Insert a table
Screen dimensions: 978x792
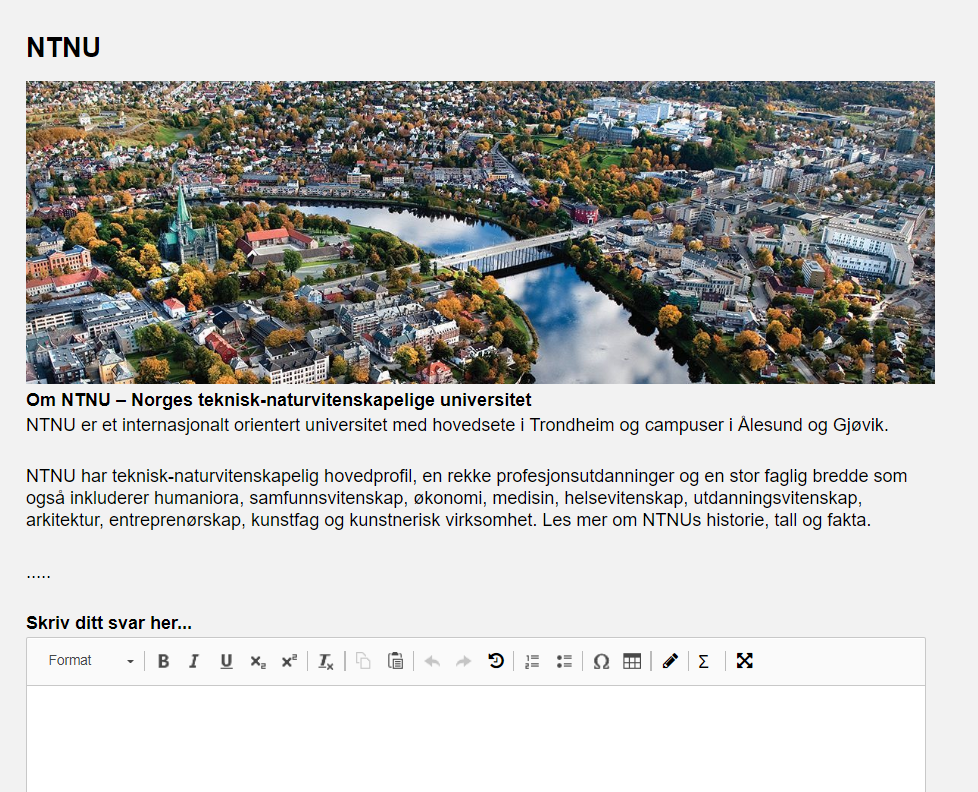click(632, 661)
